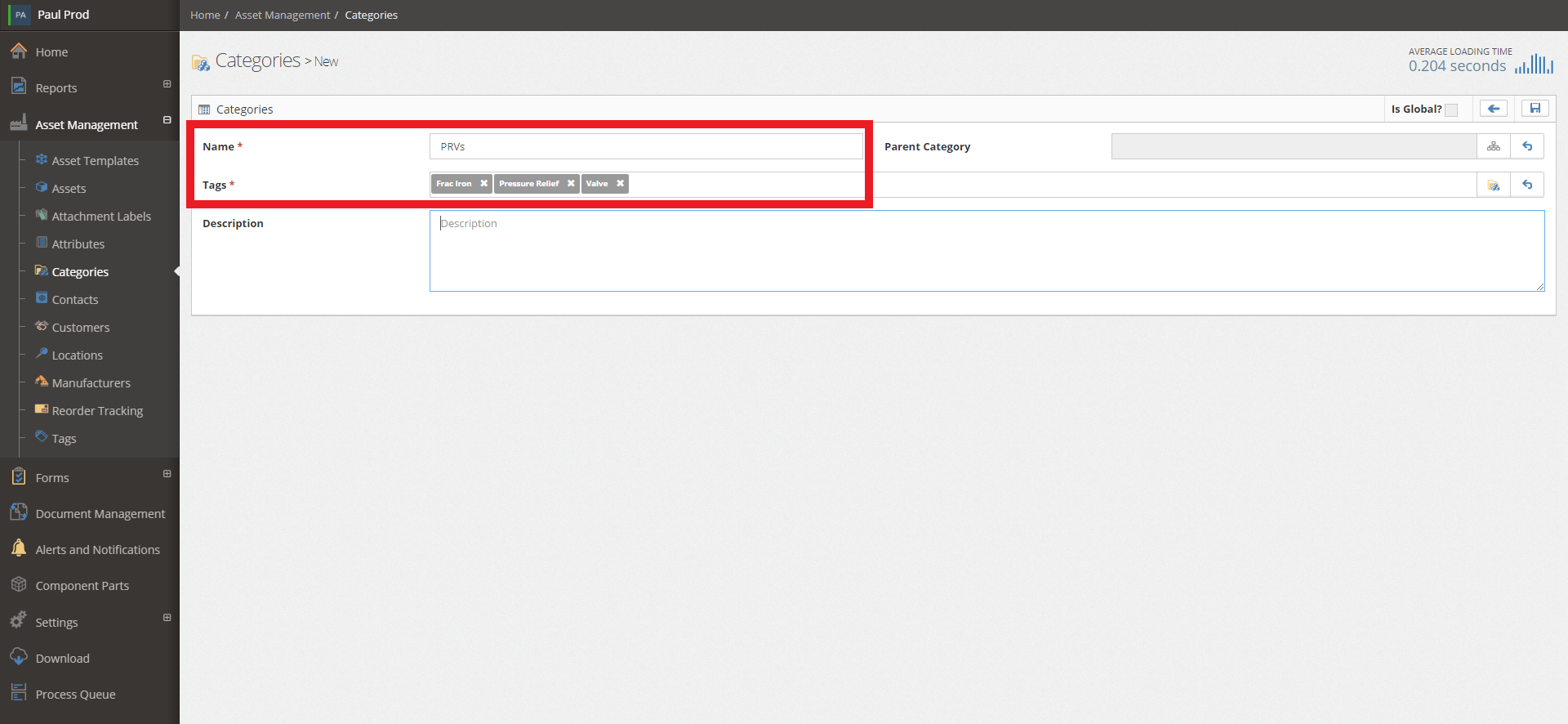
Task: Go to Asset Management breadcrumb link
Action: pyautogui.click(x=283, y=15)
